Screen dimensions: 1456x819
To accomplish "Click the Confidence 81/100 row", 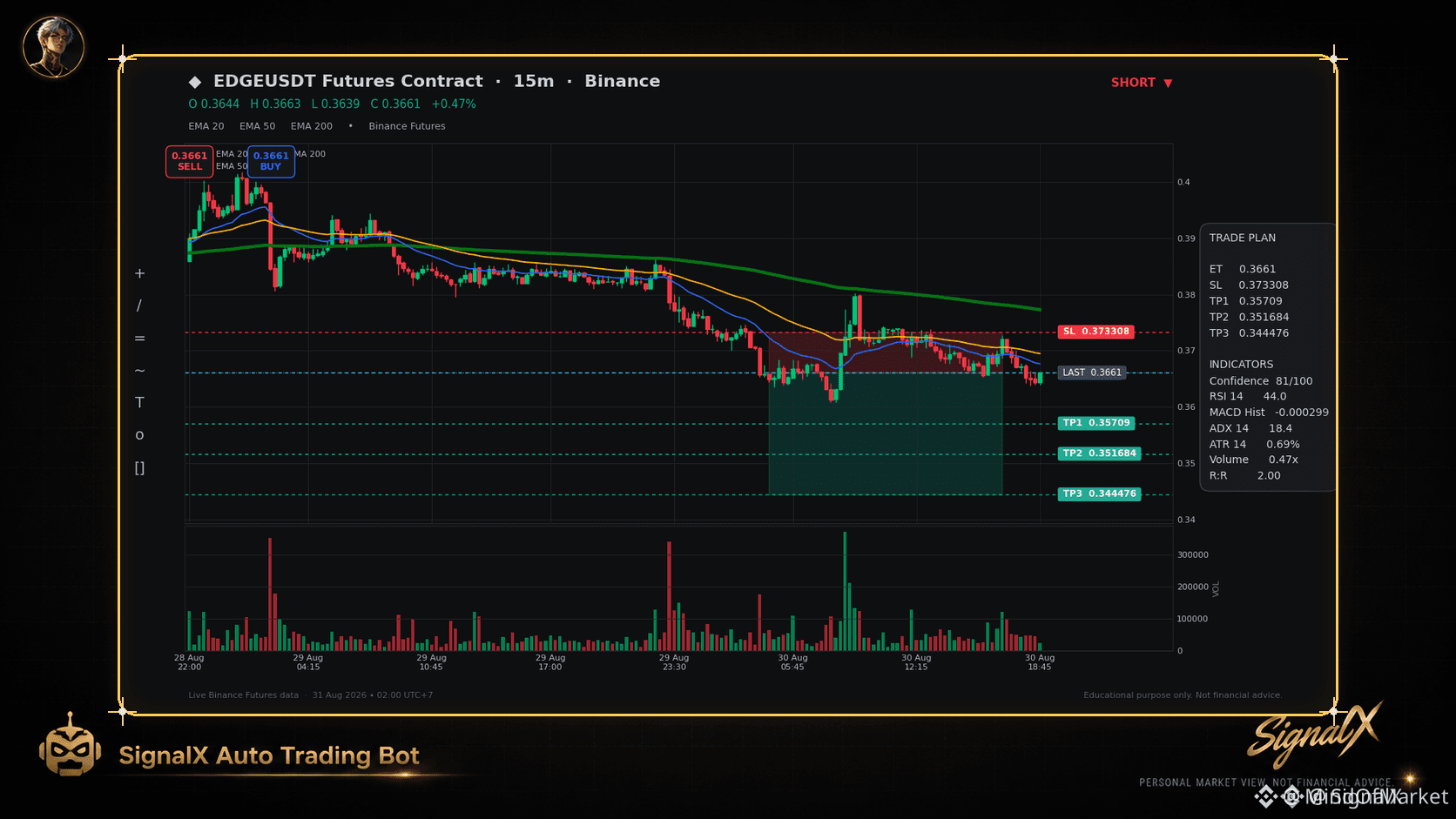I will pyautogui.click(x=1261, y=381).
